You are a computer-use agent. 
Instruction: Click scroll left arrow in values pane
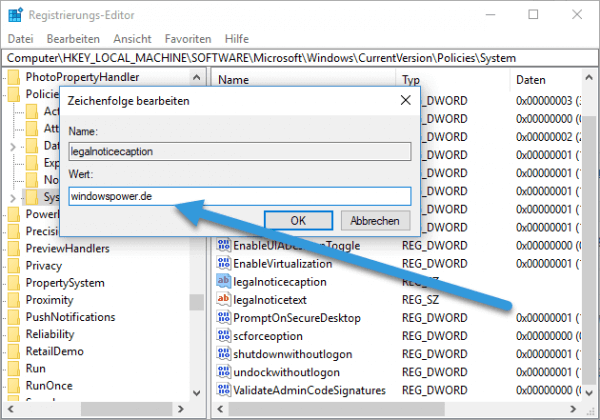pos(220,409)
